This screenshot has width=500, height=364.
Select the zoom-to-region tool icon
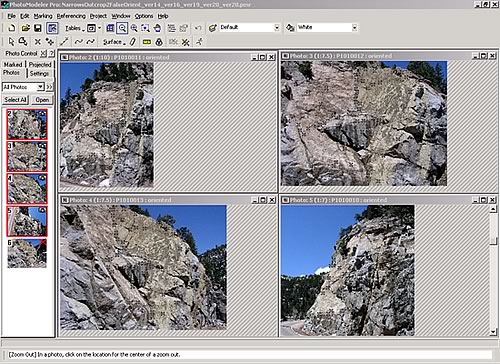coord(145,28)
